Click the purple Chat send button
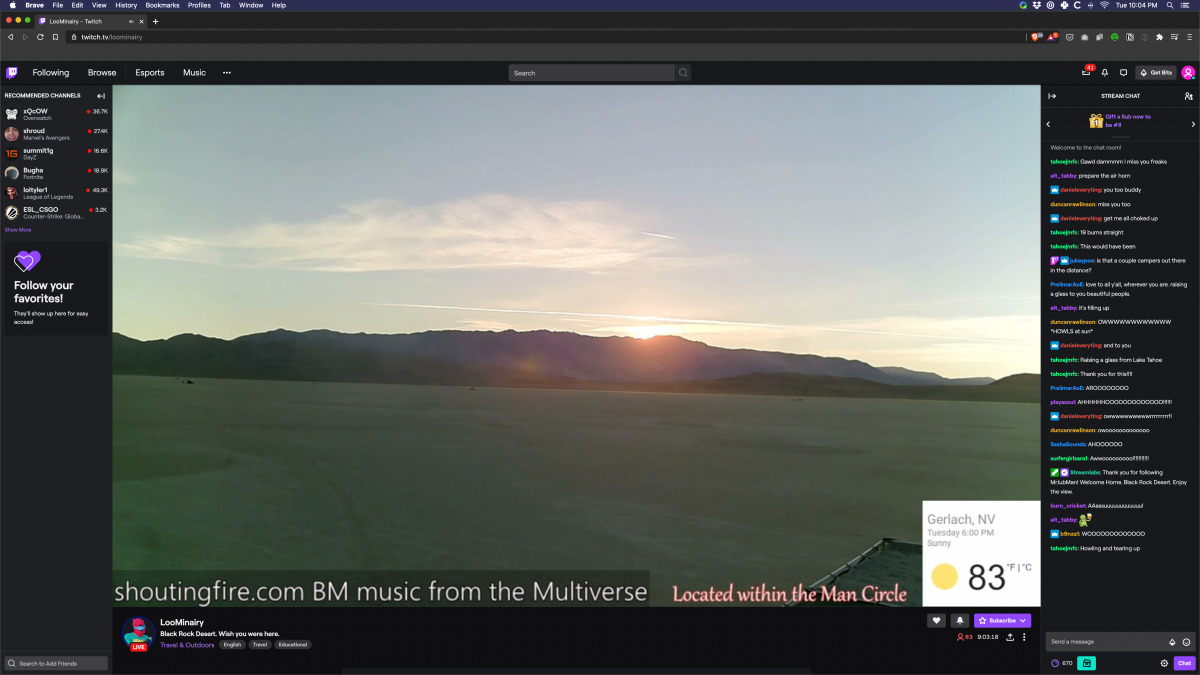The image size is (1200, 675). tap(1185, 663)
